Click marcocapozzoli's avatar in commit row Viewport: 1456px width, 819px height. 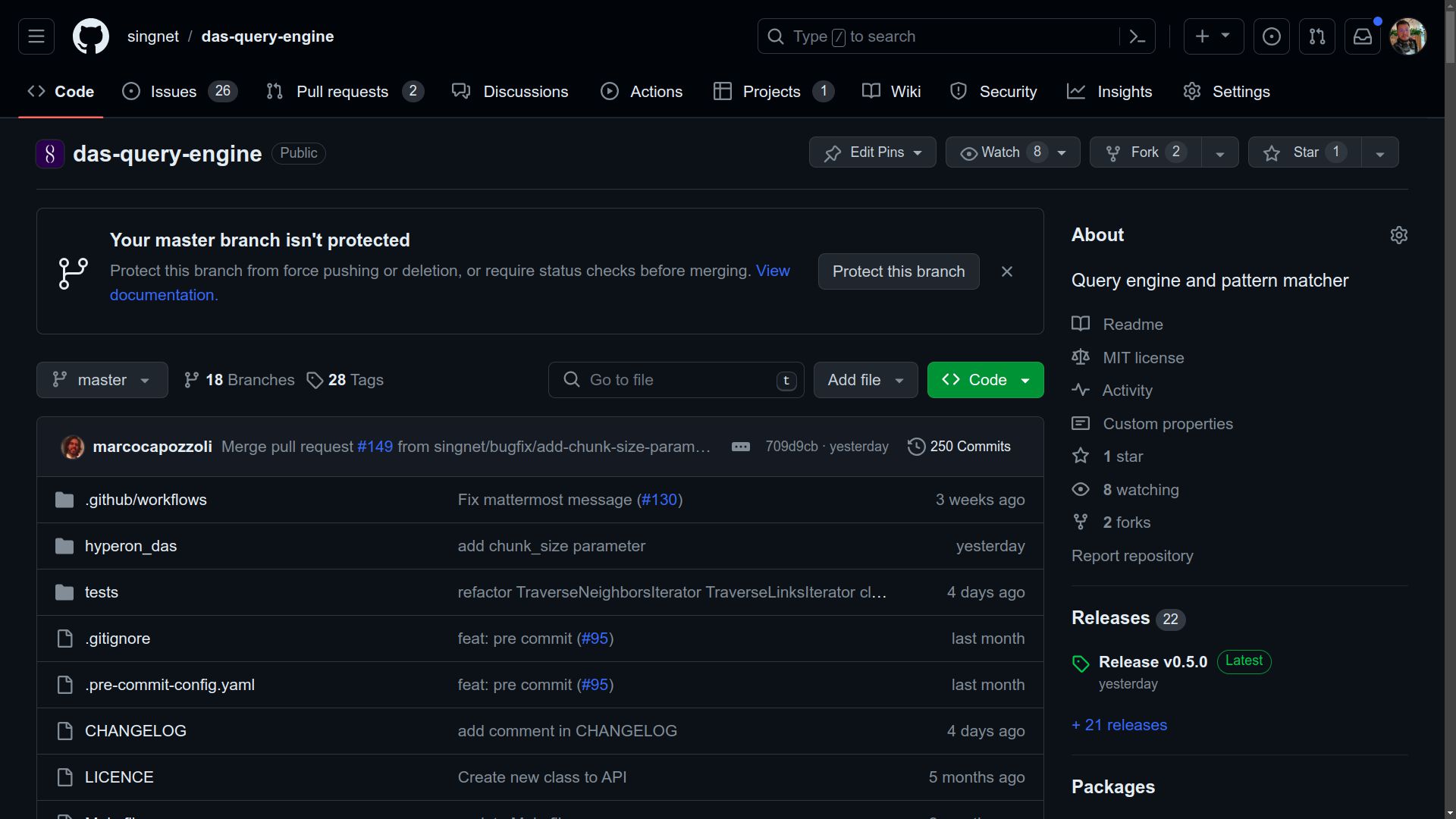[73, 447]
